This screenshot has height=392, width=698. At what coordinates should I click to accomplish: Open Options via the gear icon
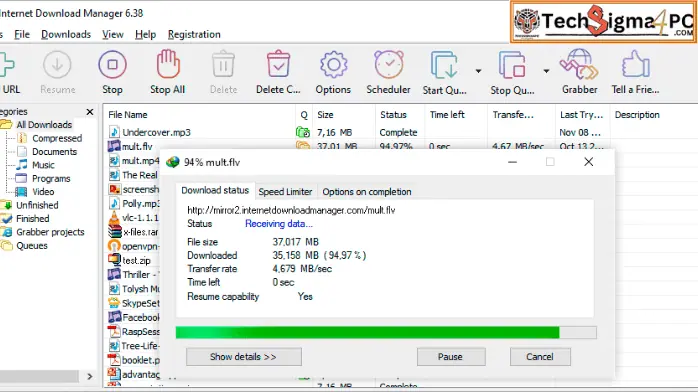pos(333,65)
